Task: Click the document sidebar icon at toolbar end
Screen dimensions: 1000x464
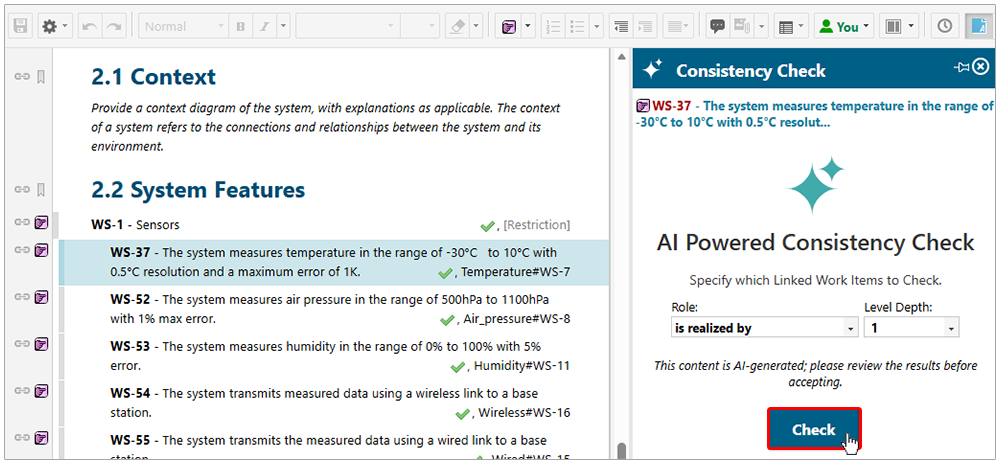Action: [976, 27]
